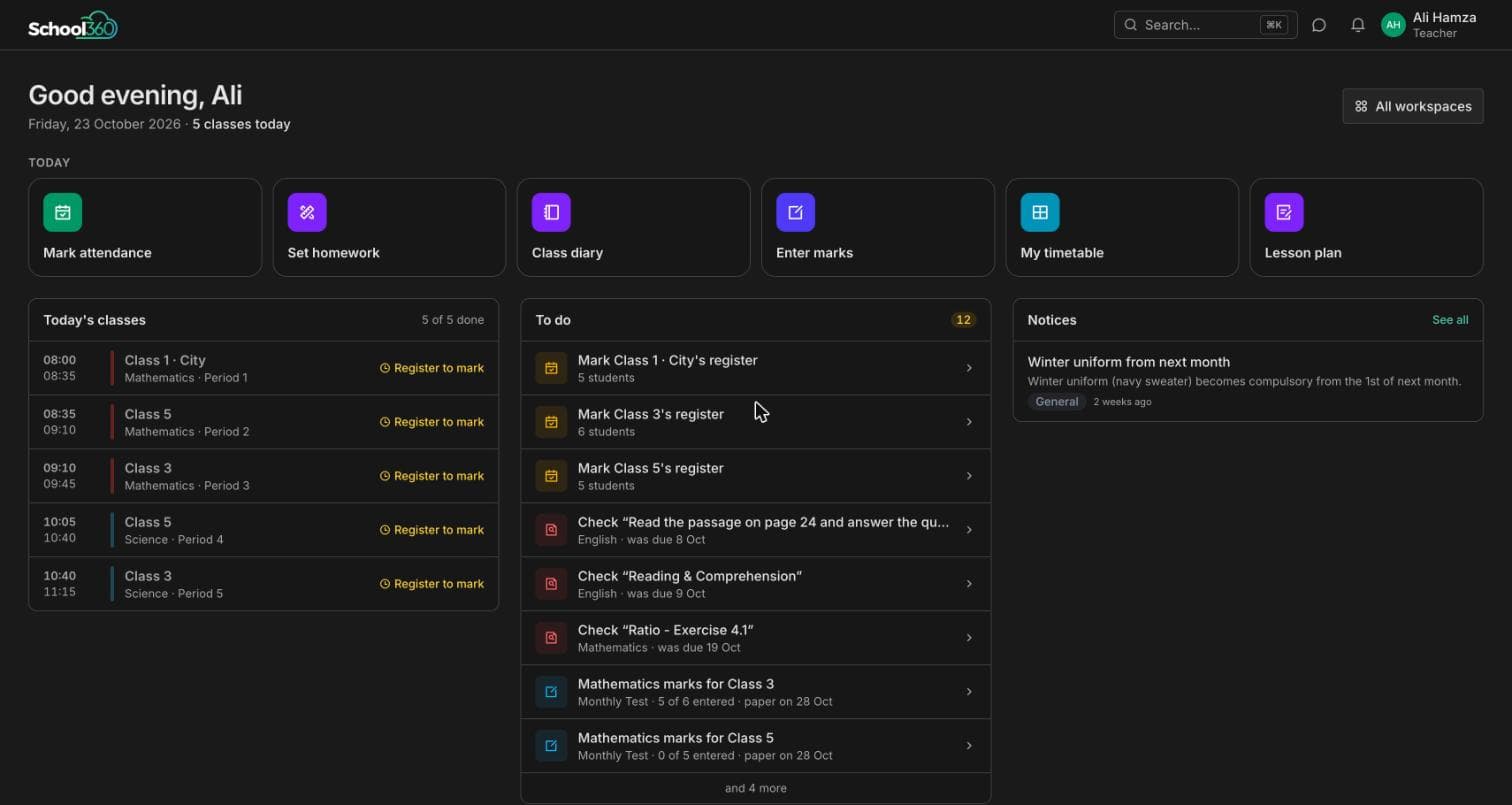
Task: Click Register to mark for Class 1 · City
Action: pos(432,368)
